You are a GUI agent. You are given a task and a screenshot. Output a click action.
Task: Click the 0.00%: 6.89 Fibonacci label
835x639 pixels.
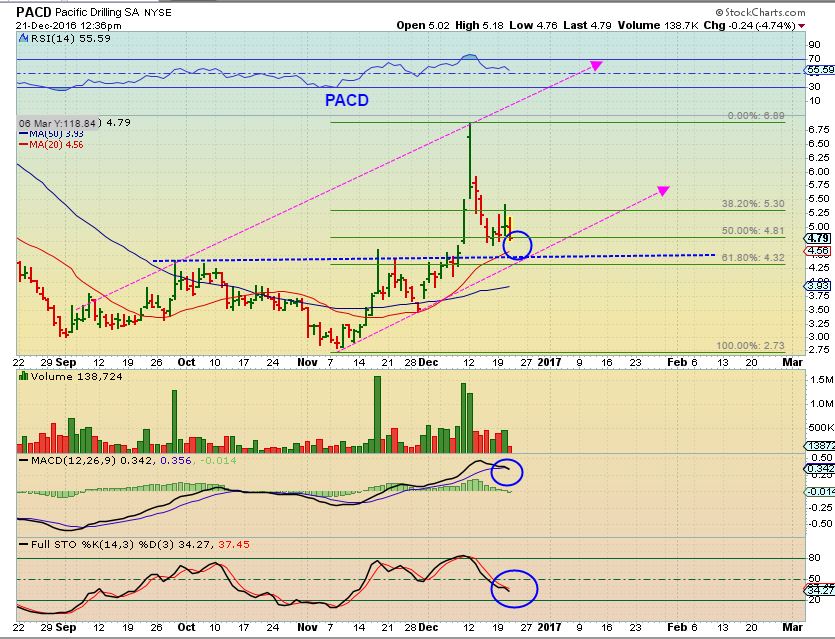tap(756, 116)
